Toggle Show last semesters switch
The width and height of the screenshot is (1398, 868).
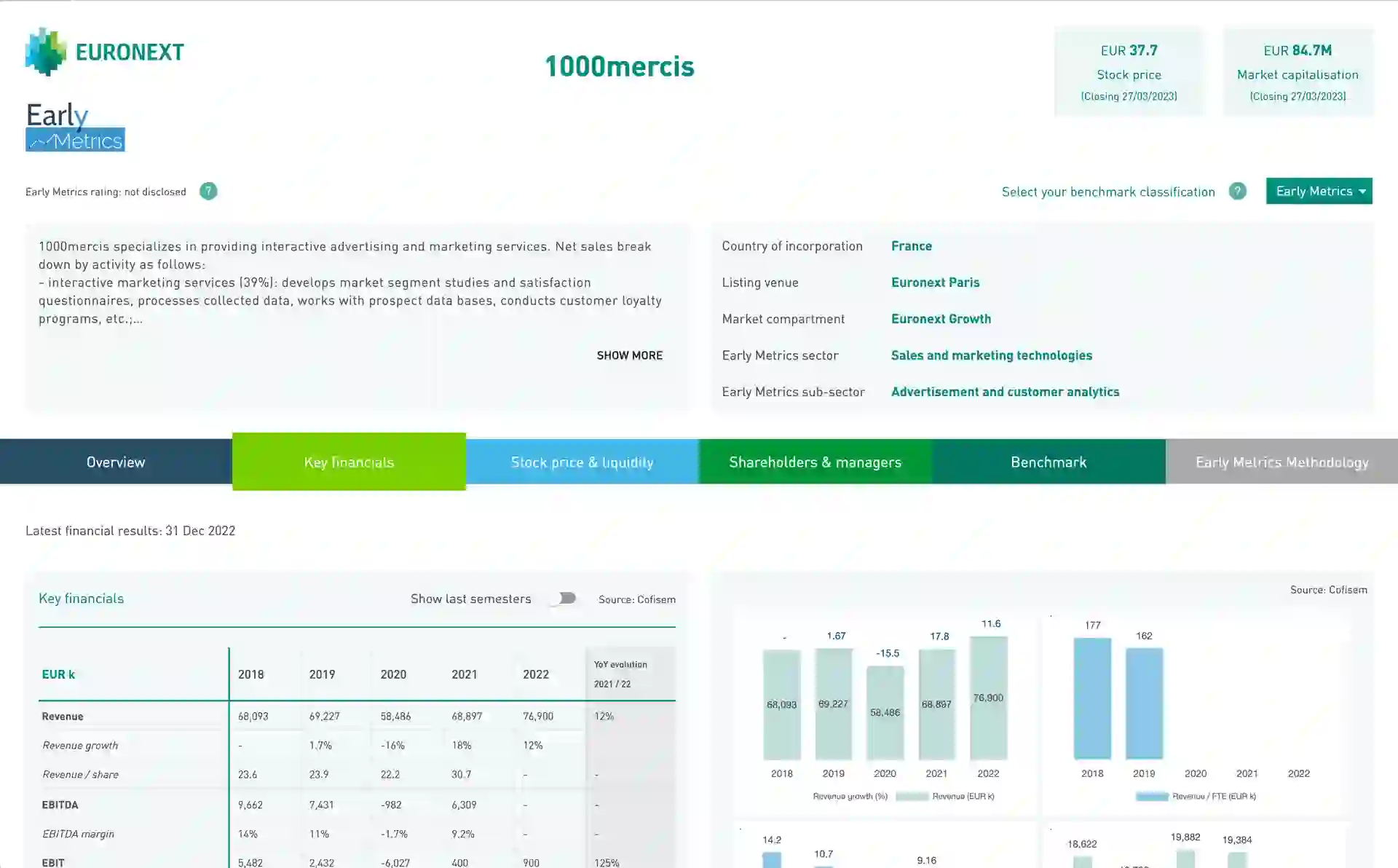click(x=563, y=599)
